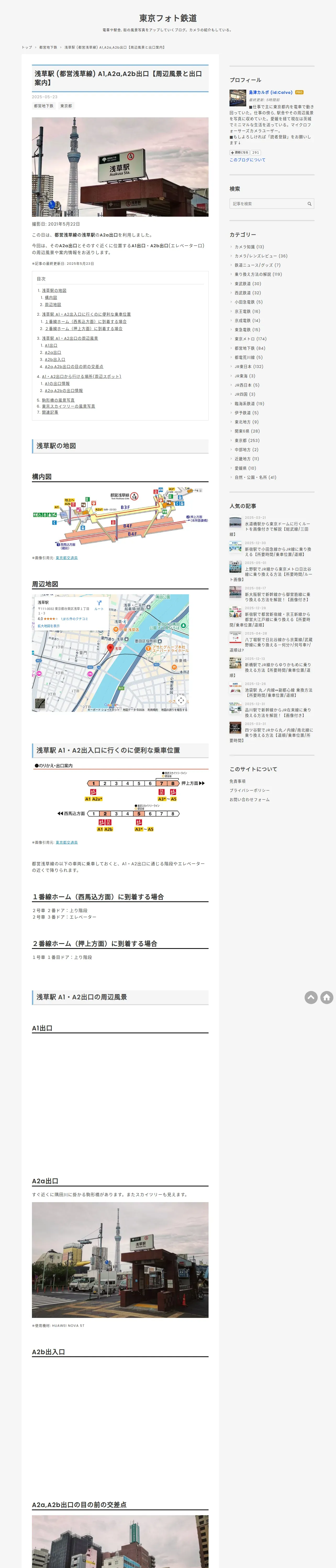This screenshot has height=1568, width=336.
Task: Open category 都営地下鉄 (84)
Action: click(x=250, y=348)
